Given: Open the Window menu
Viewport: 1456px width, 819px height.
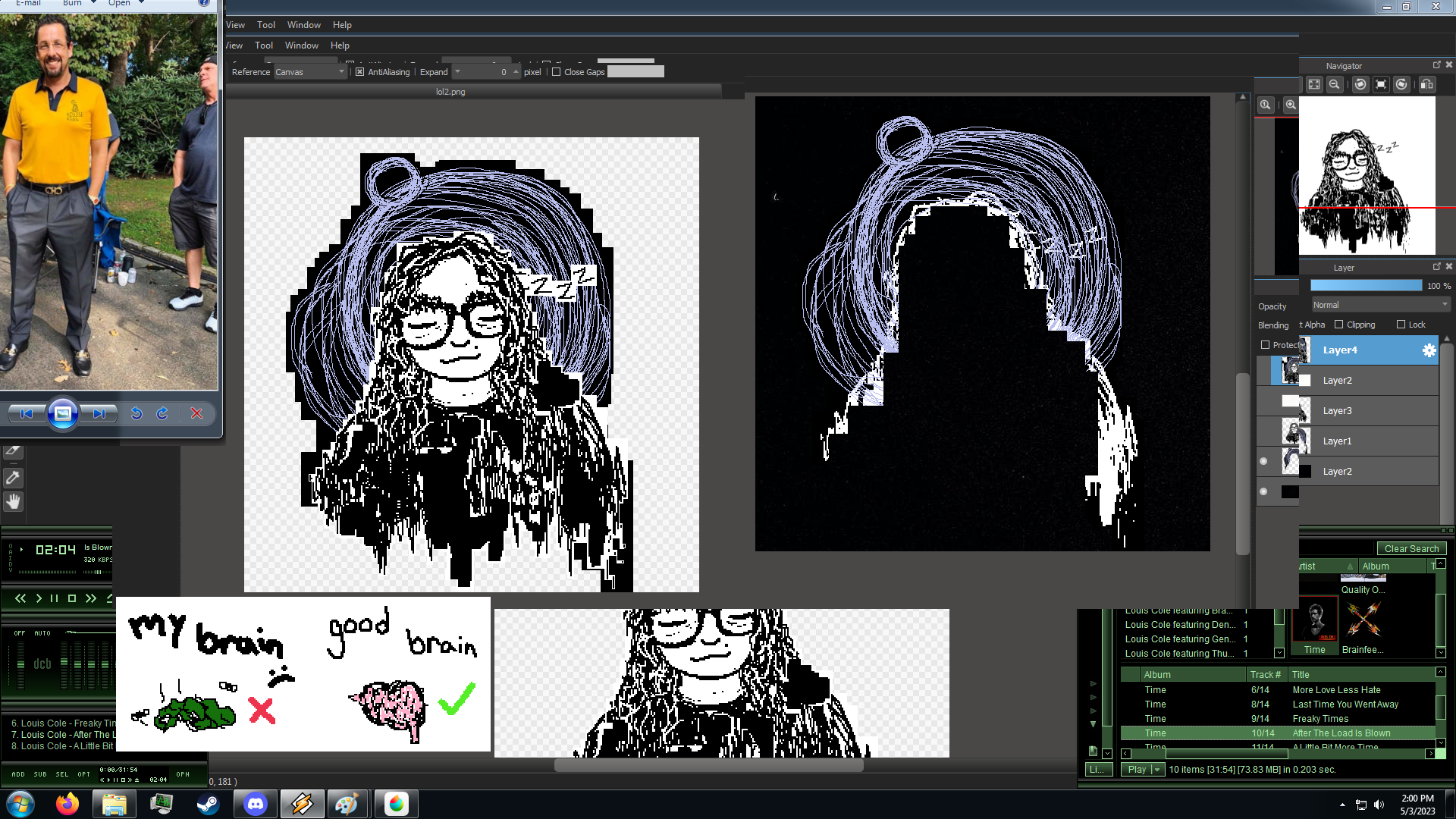Looking at the screenshot, I should click(x=303, y=25).
